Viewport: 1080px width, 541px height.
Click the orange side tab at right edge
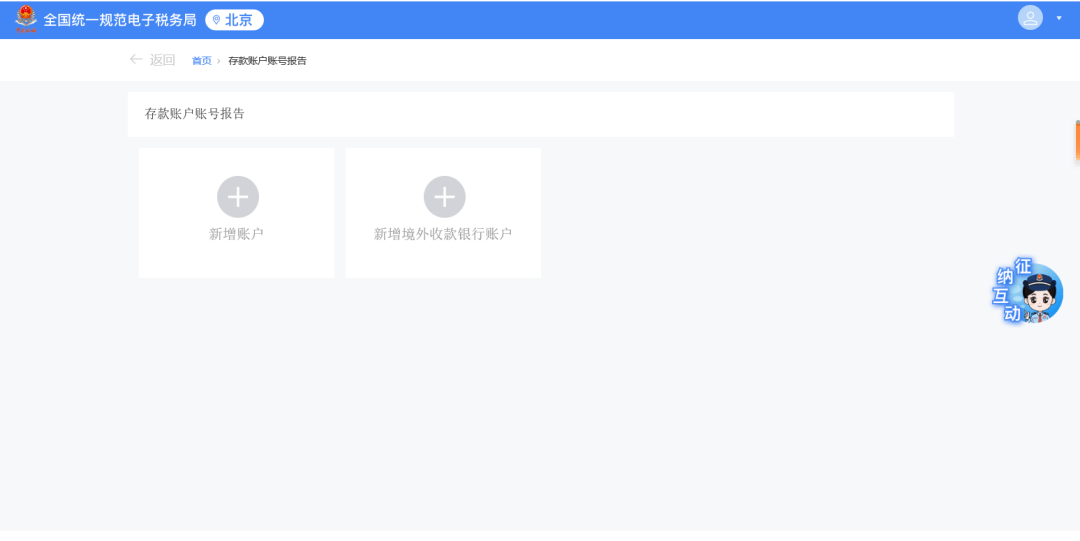pos(1077,141)
